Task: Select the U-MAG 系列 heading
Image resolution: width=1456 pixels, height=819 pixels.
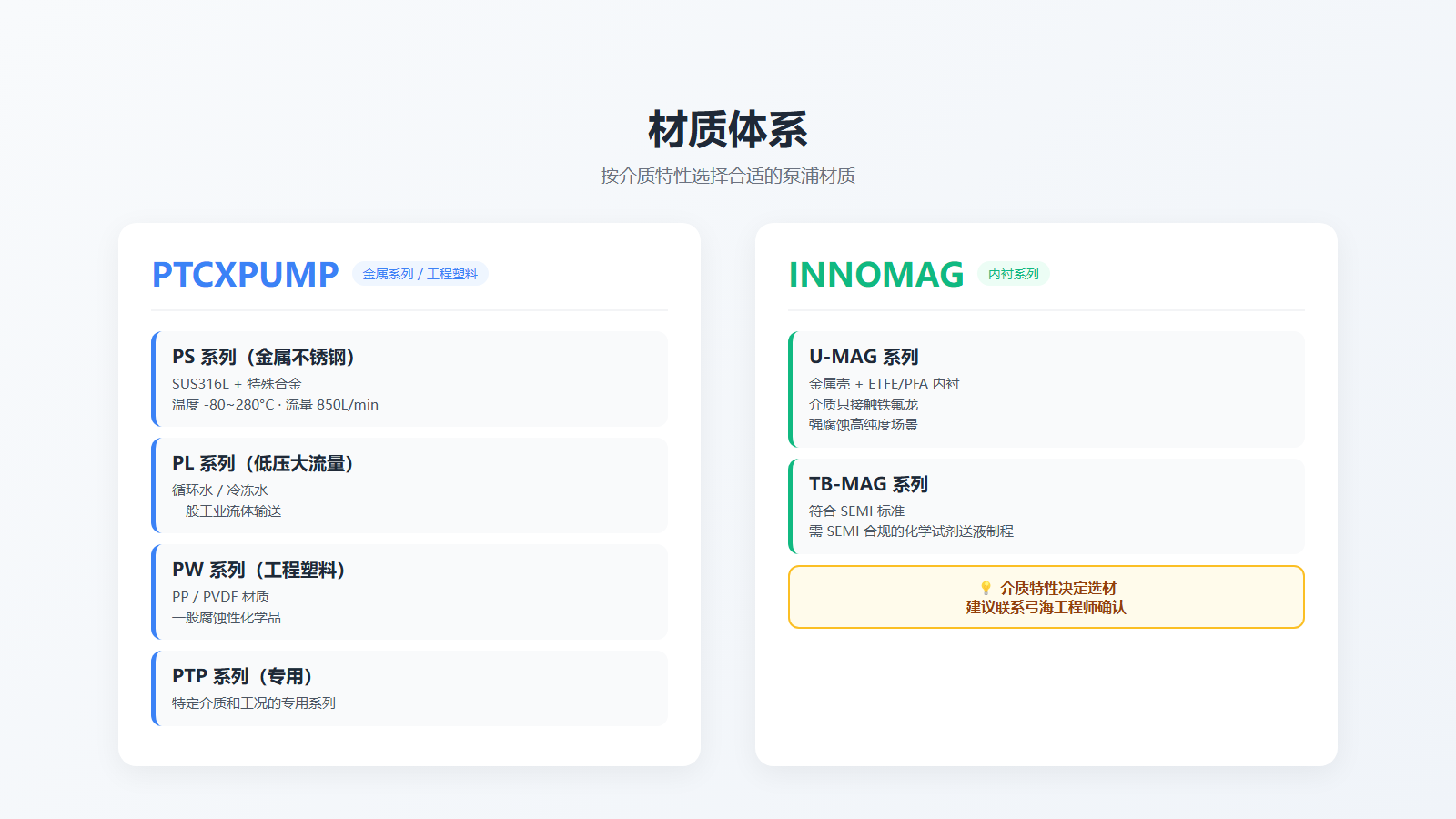Action: point(864,357)
